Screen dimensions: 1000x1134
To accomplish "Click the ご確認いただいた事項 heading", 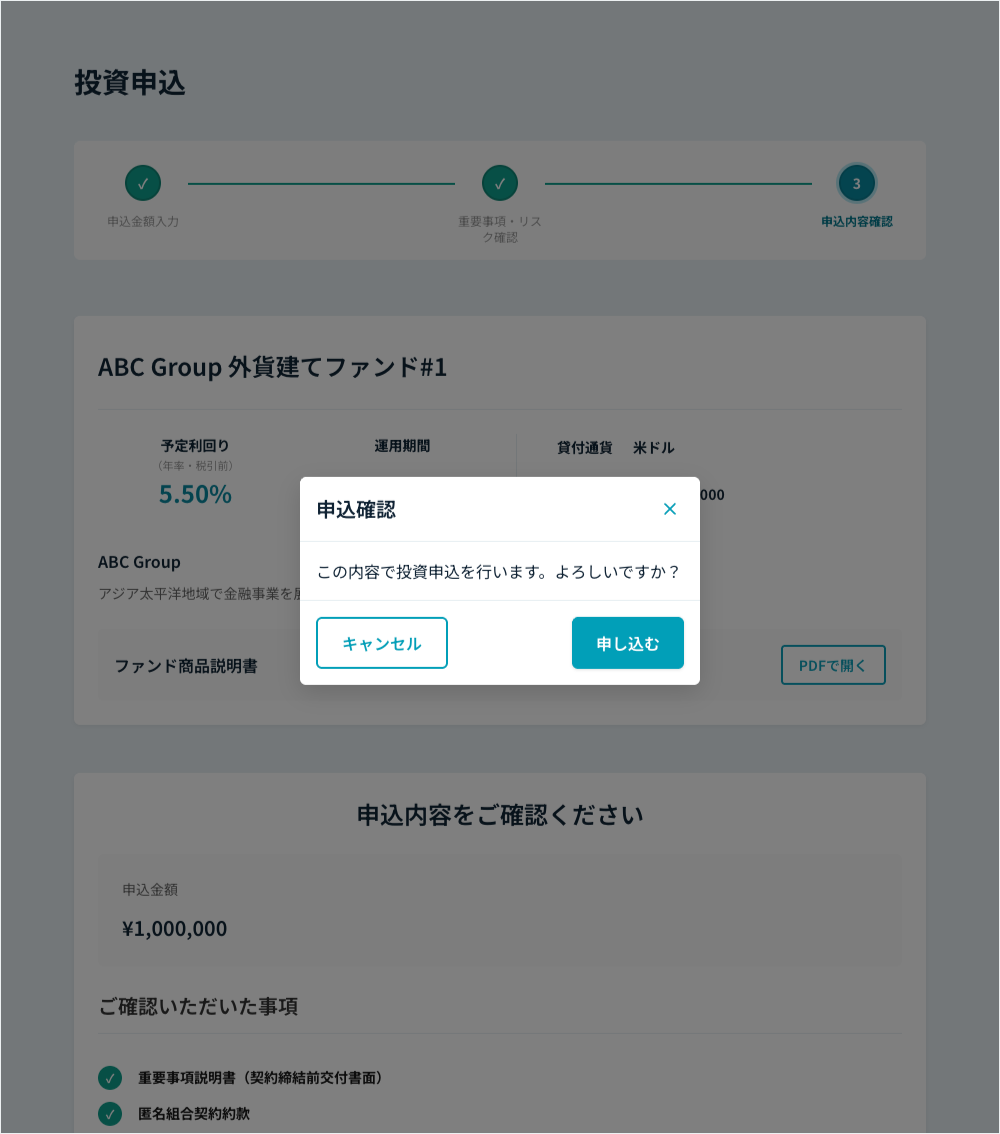I will tap(198, 1006).
